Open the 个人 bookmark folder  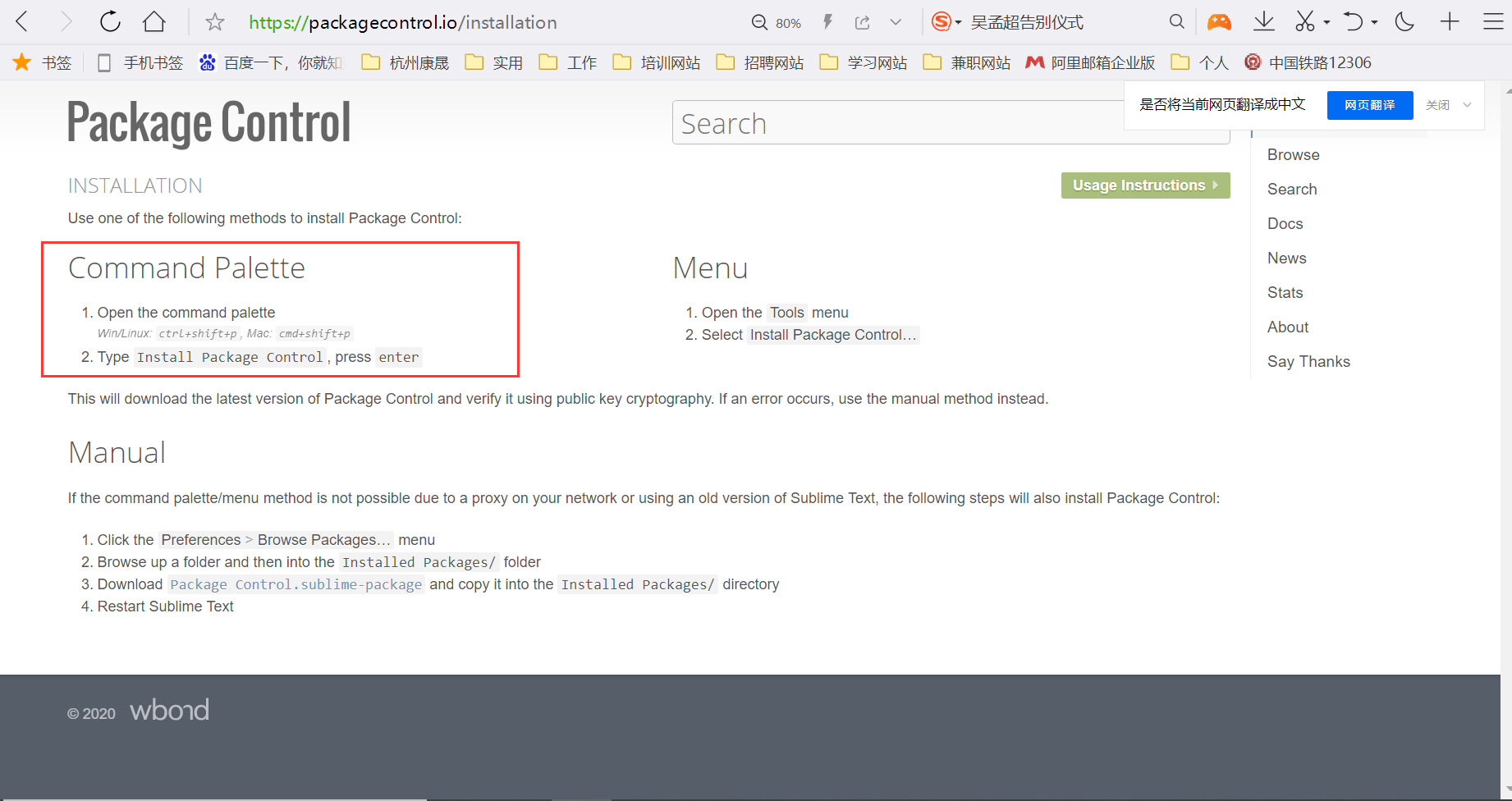1200,62
